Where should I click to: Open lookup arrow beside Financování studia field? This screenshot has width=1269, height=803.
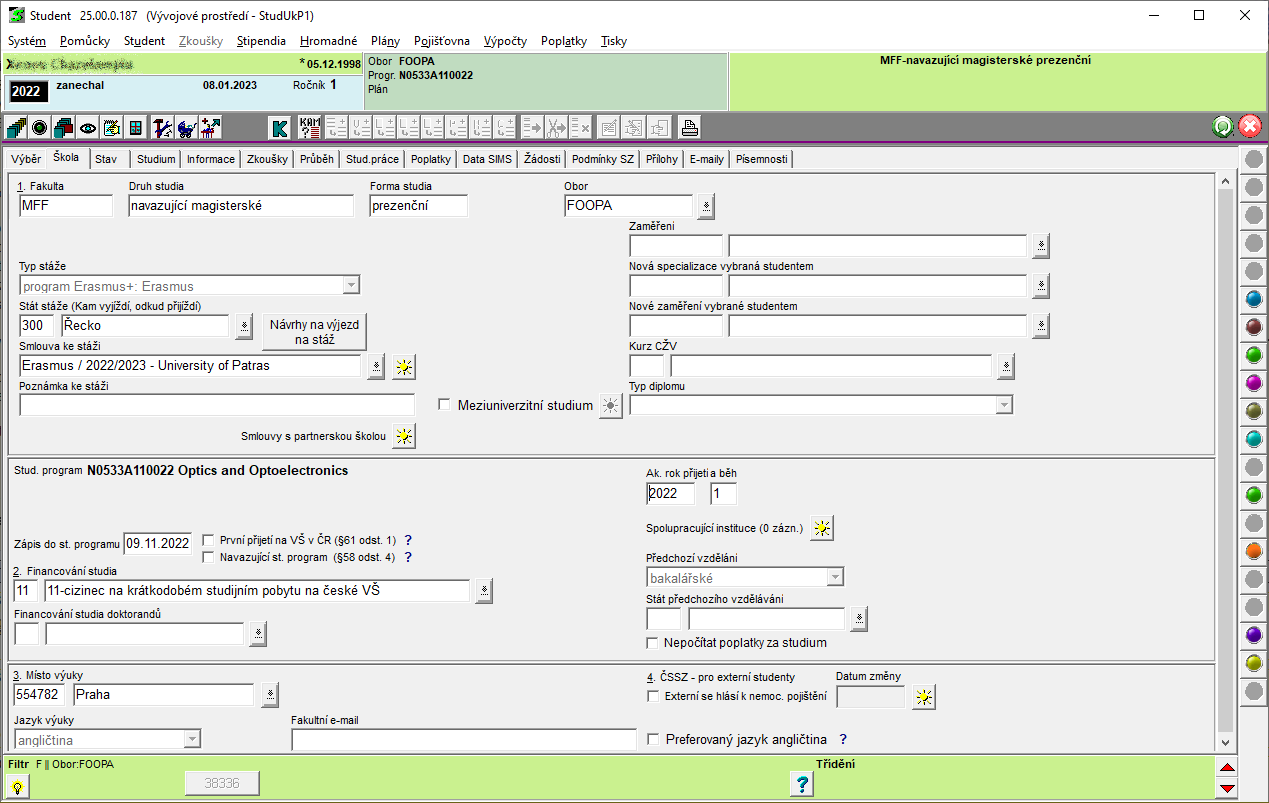click(484, 591)
